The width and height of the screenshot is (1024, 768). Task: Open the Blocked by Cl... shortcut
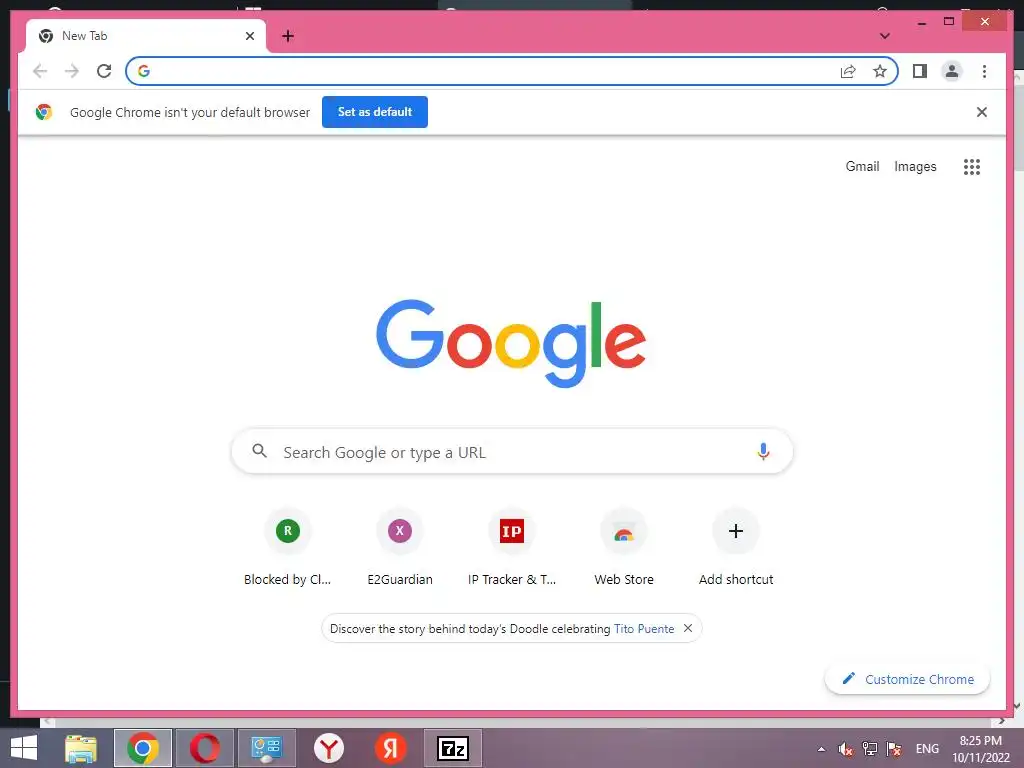pos(287,548)
